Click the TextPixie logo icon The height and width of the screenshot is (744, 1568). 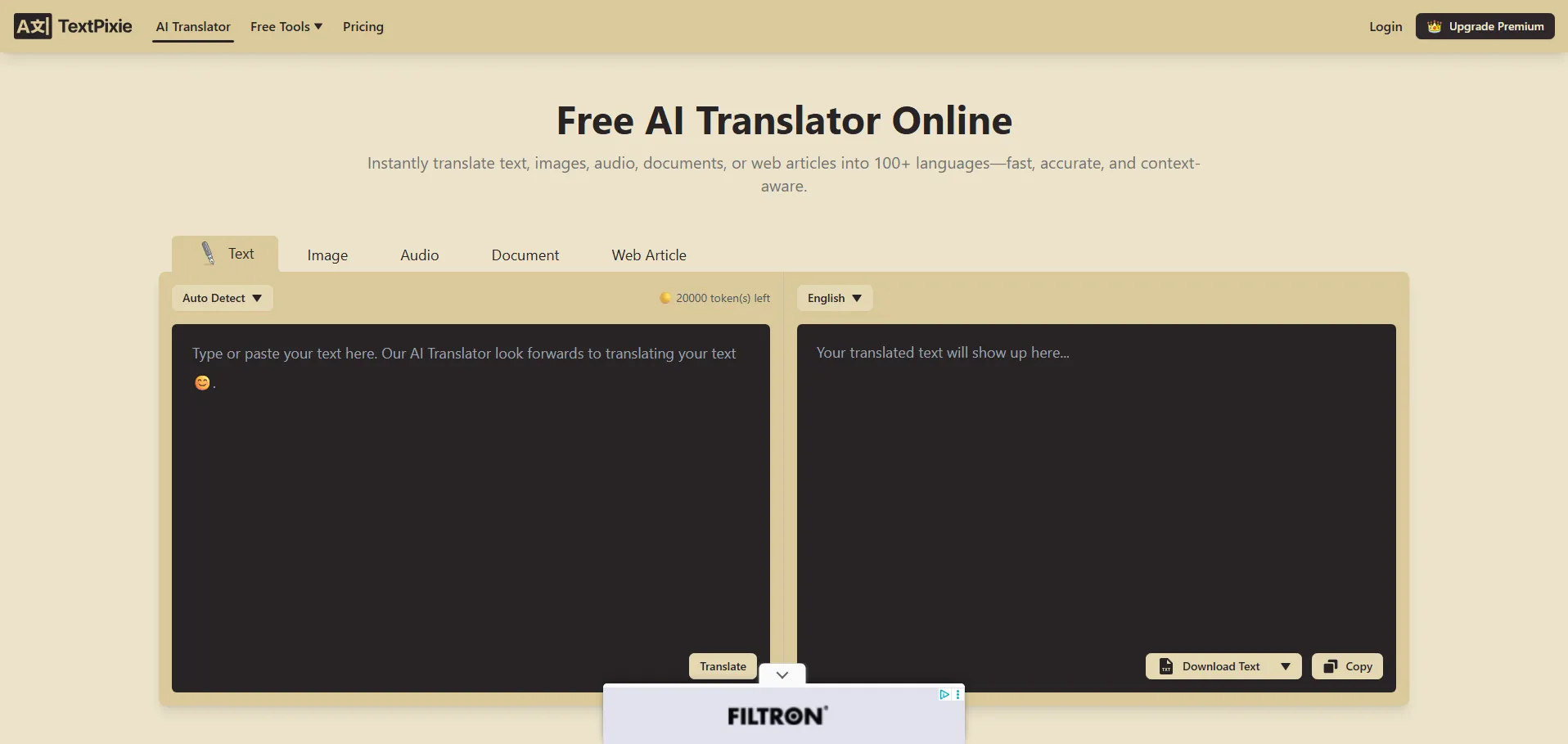point(33,26)
